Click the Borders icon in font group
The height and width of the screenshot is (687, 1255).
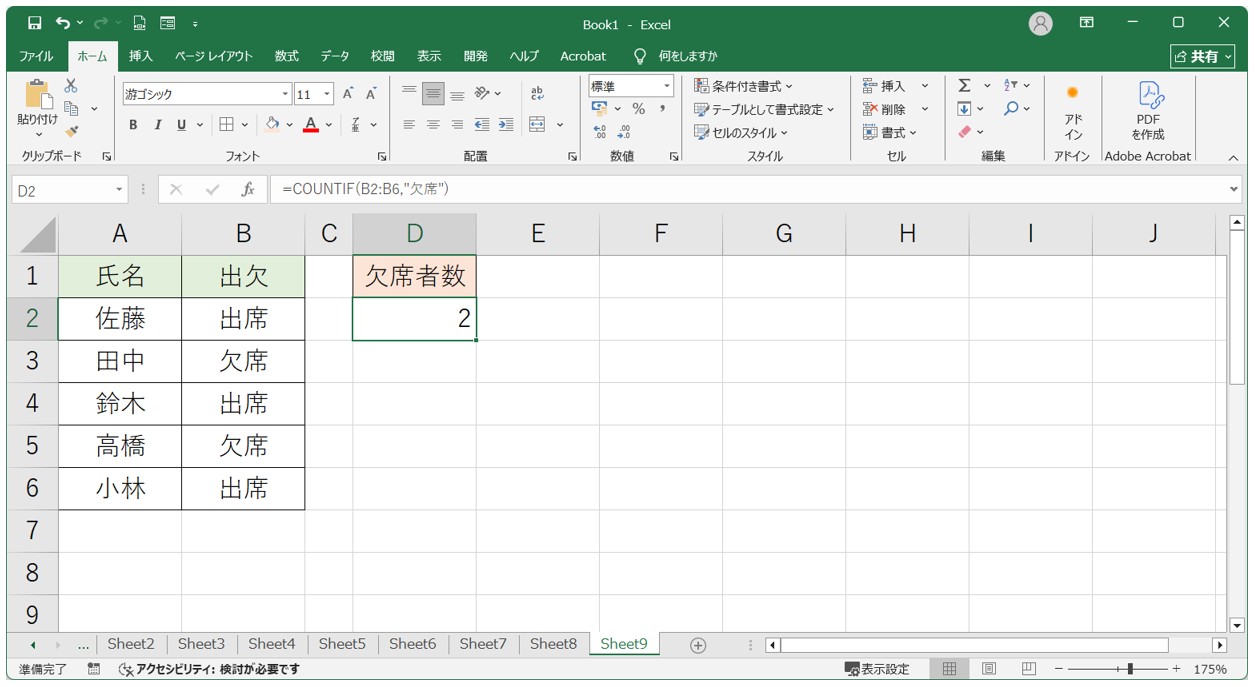coord(226,125)
